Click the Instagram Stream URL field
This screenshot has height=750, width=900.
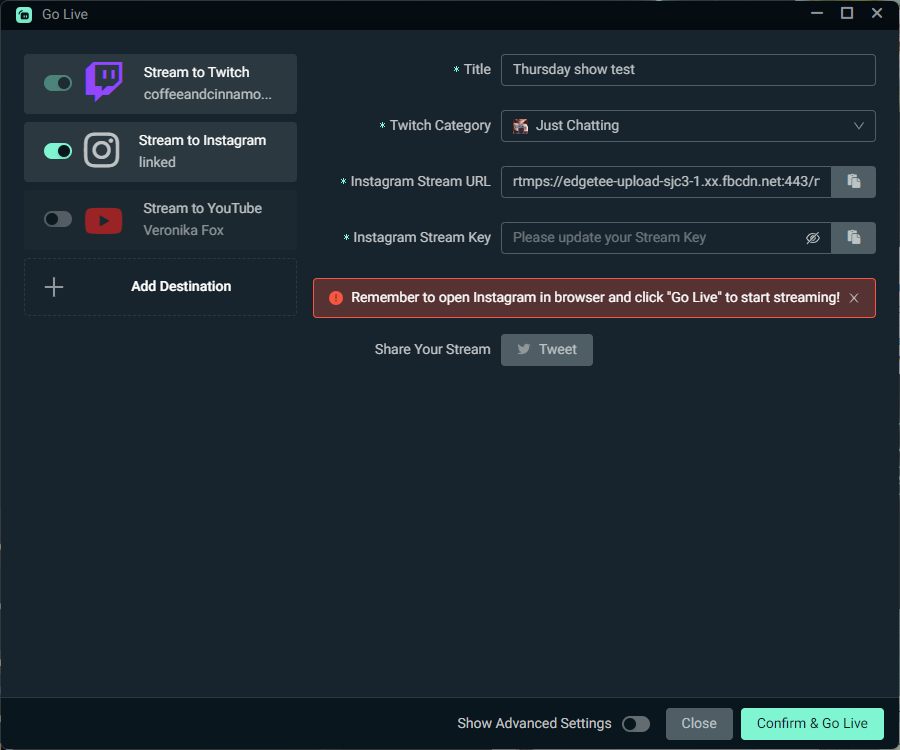pyautogui.click(x=665, y=182)
